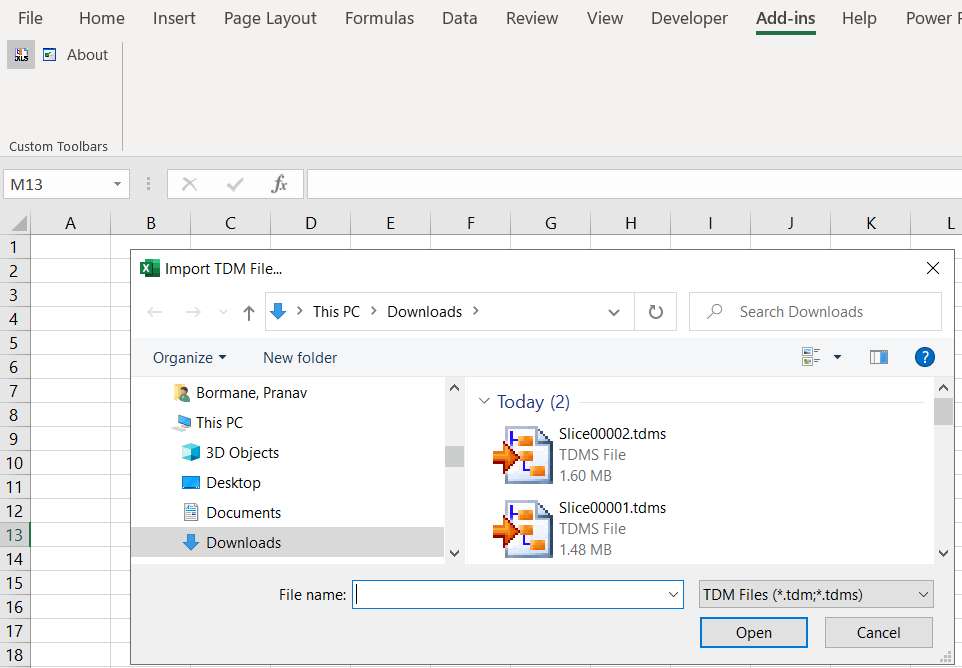Viewport: 962px width, 668px height.
Task: Select column F header
Action: click(x=471, y=223)
